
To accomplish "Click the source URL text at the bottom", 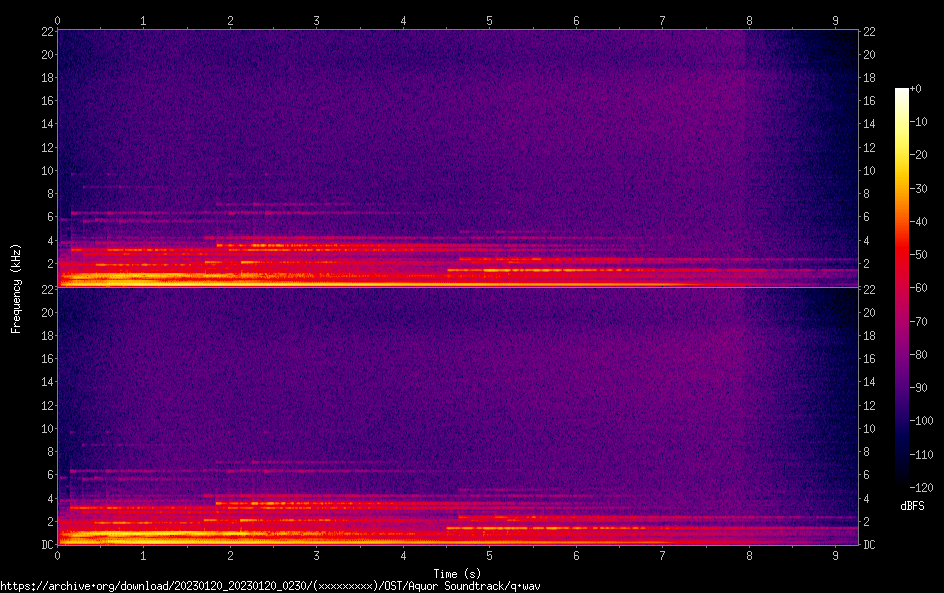I will pyautogui.click(x=270, y=586).
